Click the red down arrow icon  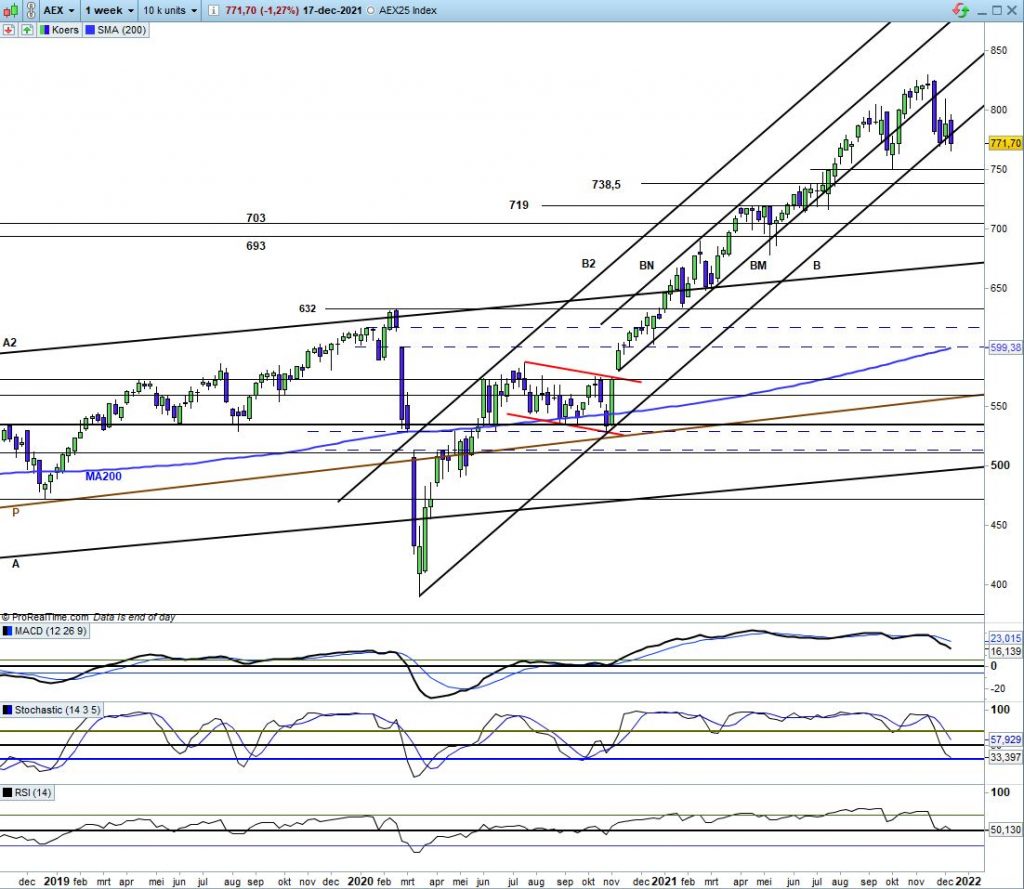click(x=8, y=30)
